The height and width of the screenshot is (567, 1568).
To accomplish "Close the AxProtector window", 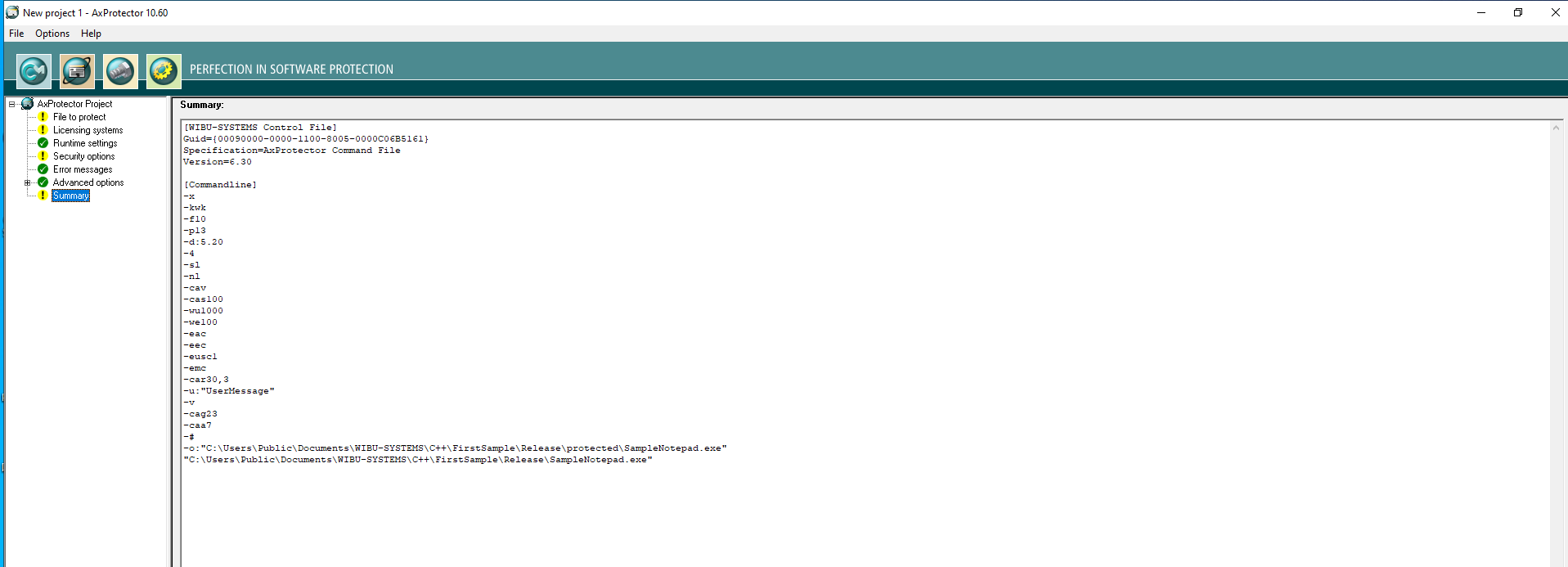I will coord(1555,12).
